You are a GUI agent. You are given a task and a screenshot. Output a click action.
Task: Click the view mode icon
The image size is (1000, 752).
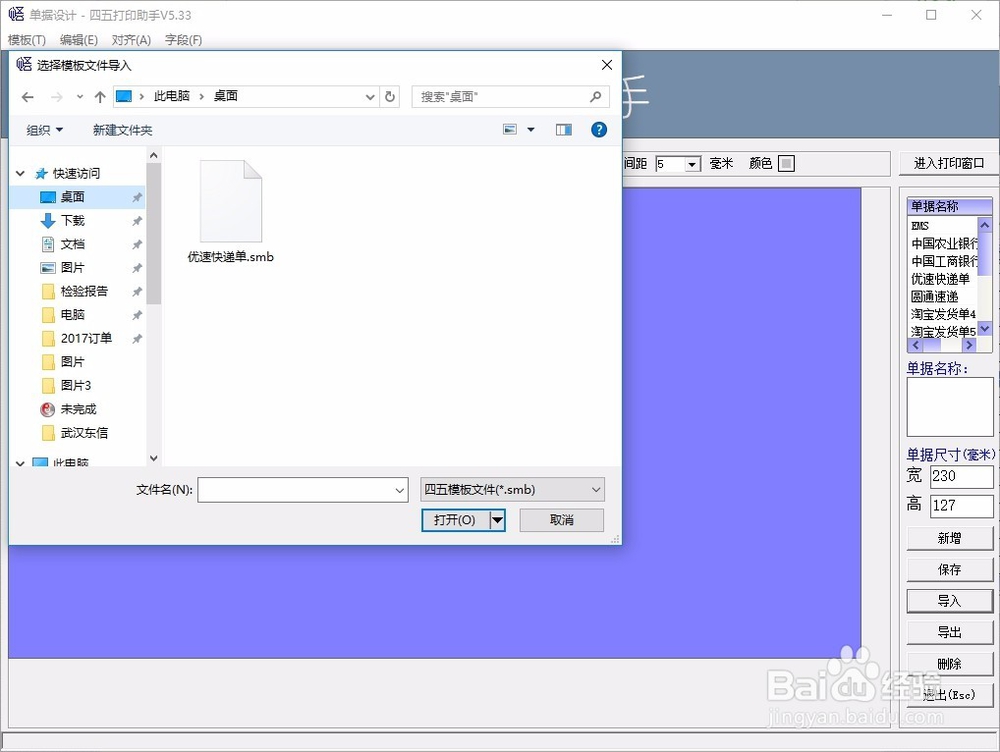click(510, 129)
